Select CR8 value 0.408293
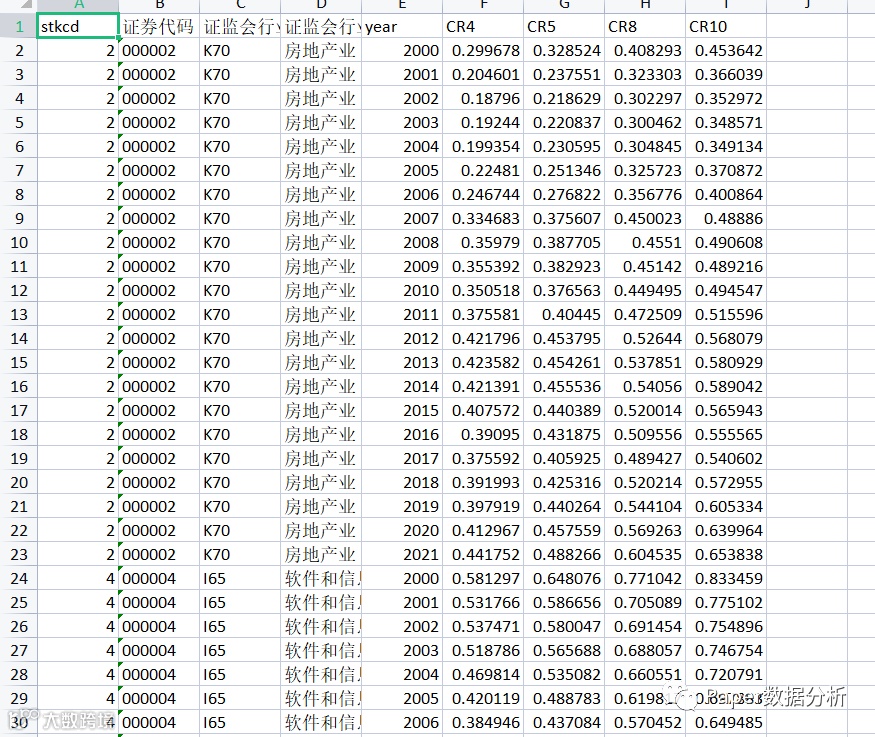Viewport: 875px width, 737px height. [645, 50]
